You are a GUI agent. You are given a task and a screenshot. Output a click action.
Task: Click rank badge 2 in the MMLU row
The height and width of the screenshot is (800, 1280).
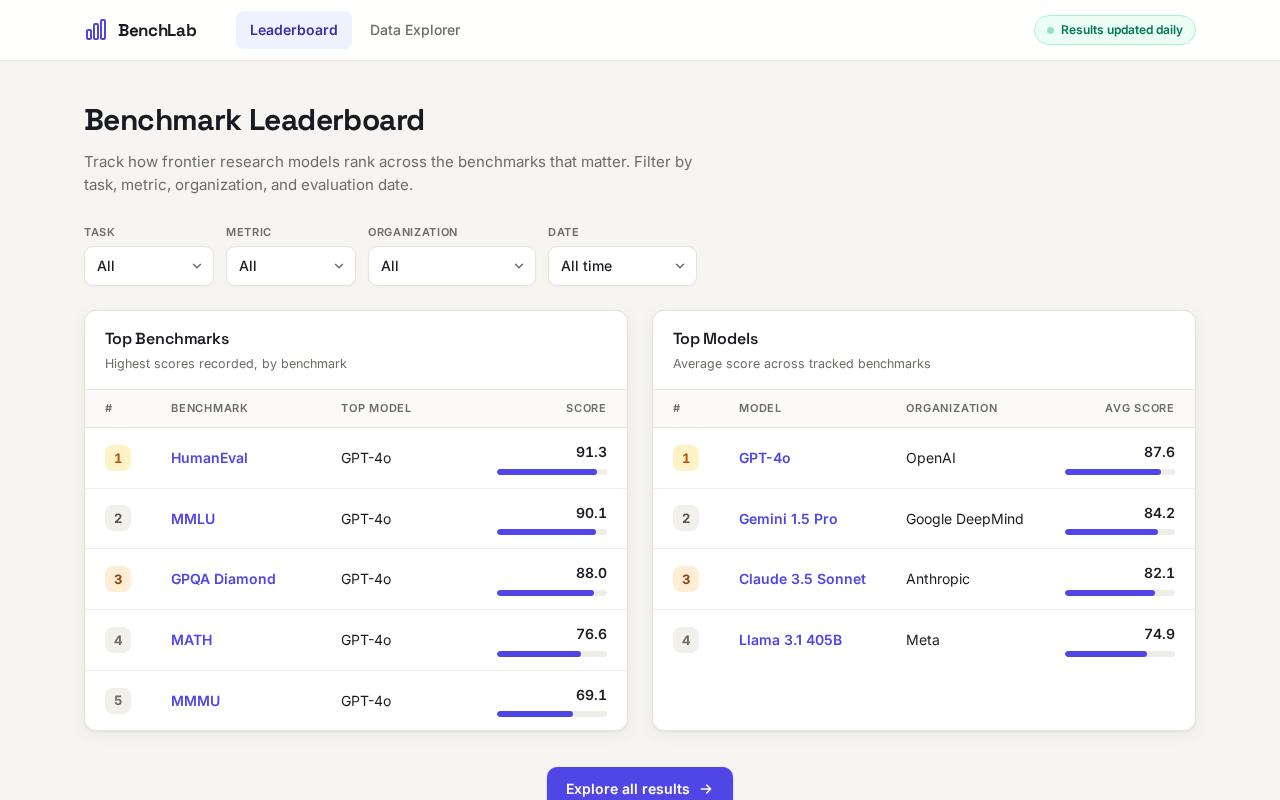pos(118,519)
